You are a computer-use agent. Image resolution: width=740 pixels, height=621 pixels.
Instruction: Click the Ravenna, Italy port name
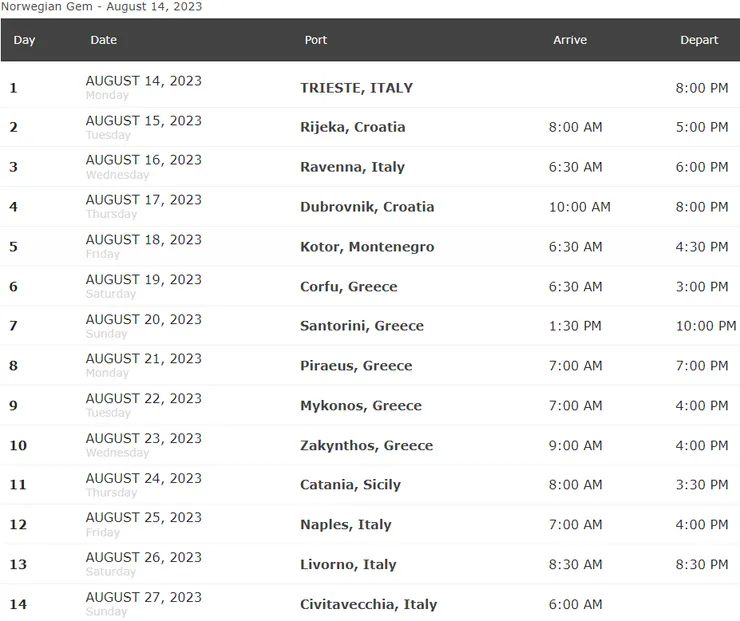(x=352, y=167)
